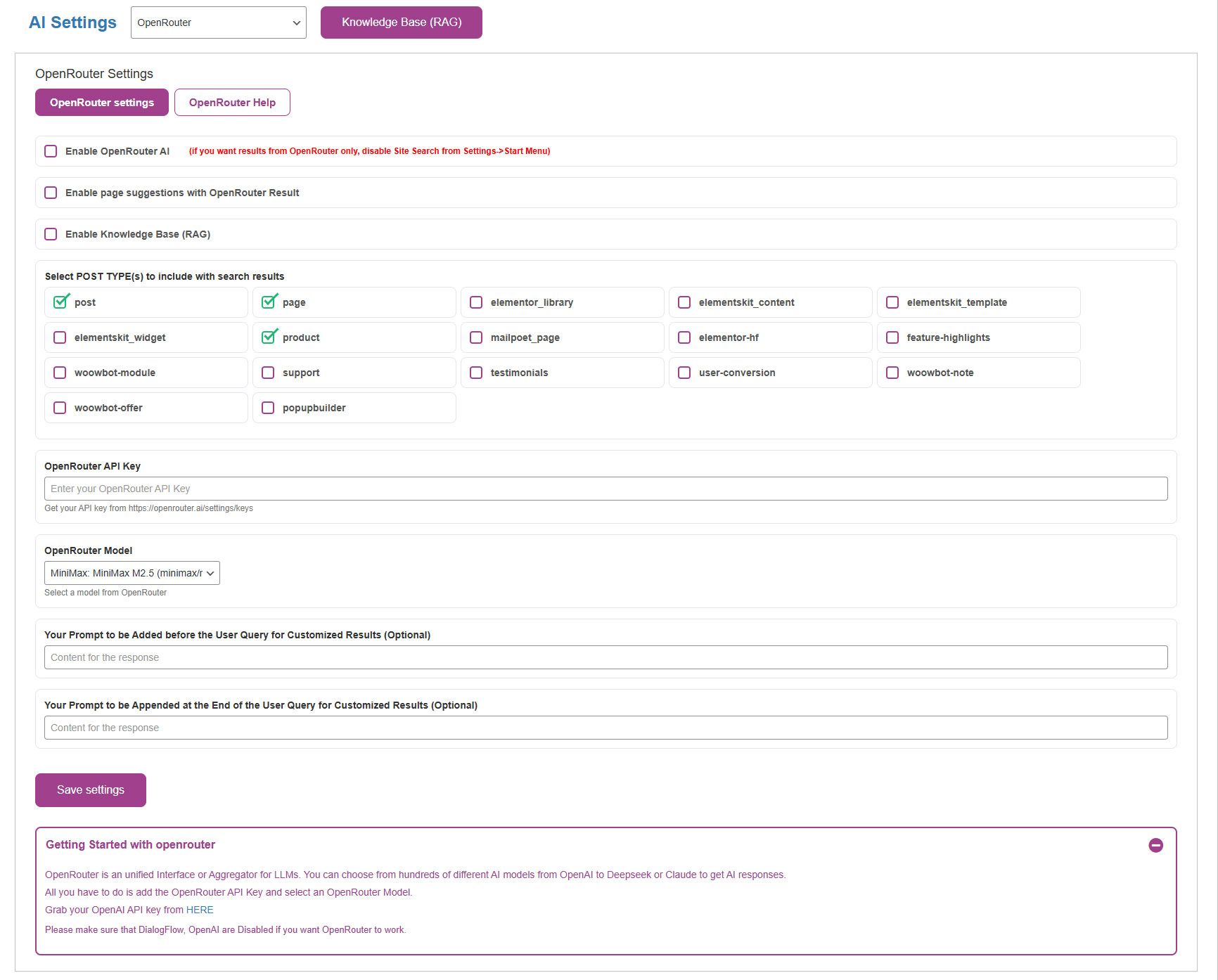
Task: Check the woowbot-offer post type
Action: pos(60,408)
